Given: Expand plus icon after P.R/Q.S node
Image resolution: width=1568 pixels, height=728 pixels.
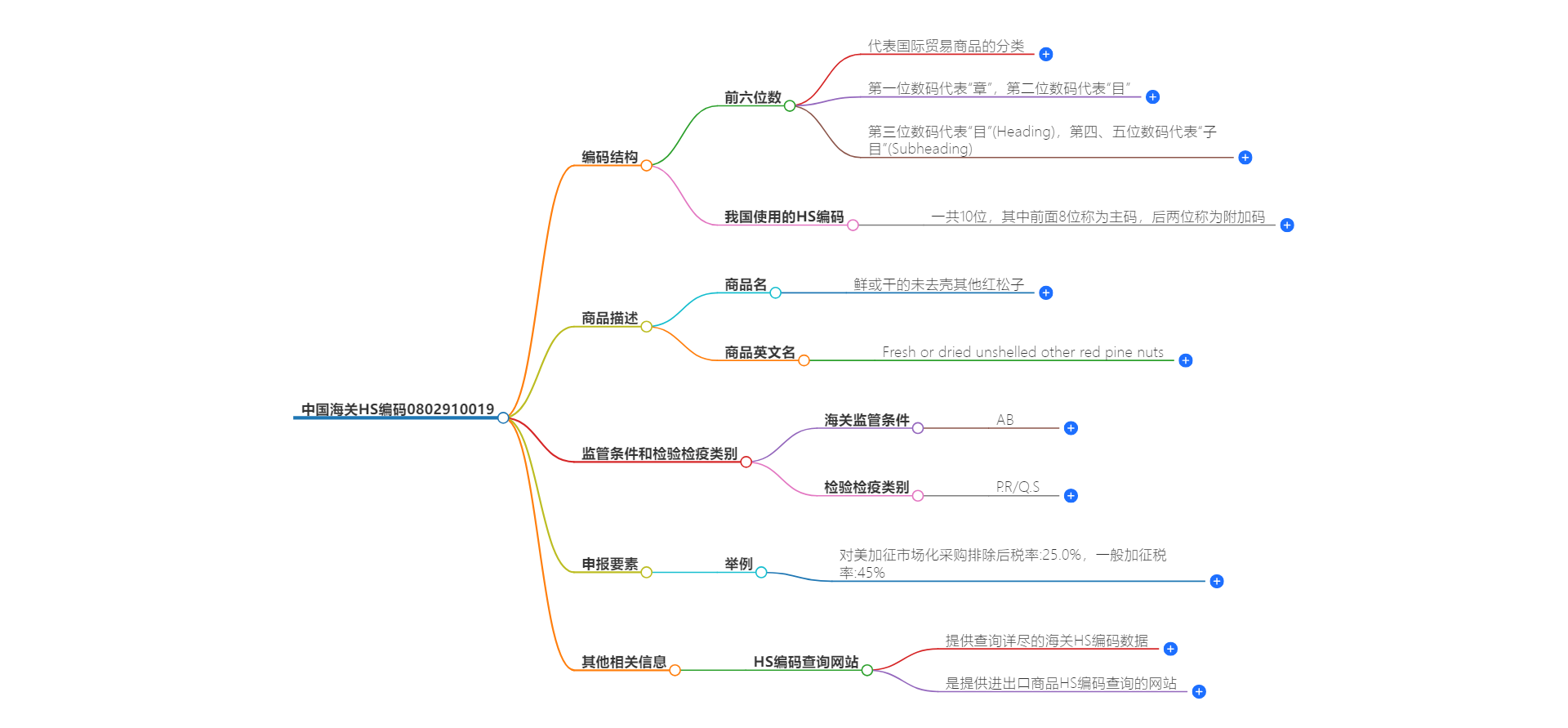Looking at the screenshot, I should [1071, 496].
